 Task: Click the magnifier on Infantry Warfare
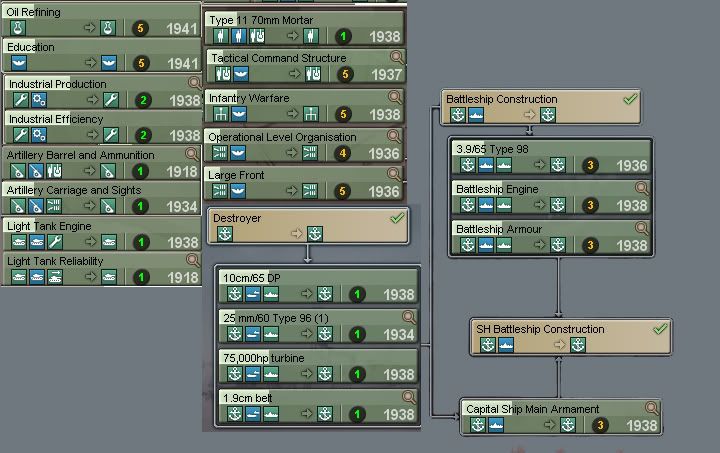point(393,97)
